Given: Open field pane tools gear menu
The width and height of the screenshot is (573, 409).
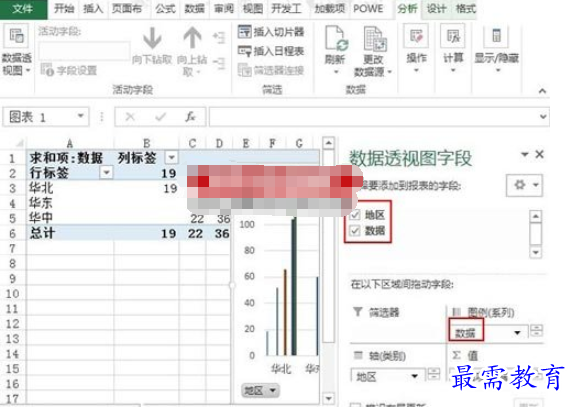Looking at the screenshot, I should pos(524,185).
